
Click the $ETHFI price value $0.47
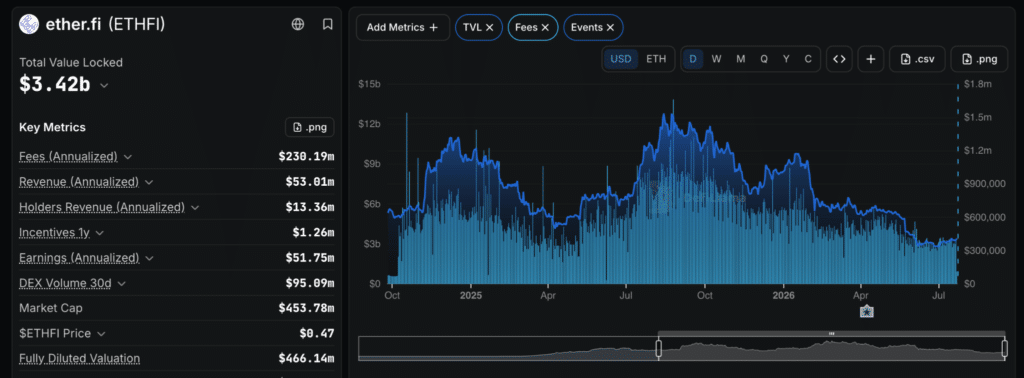[x=317, y=334]
